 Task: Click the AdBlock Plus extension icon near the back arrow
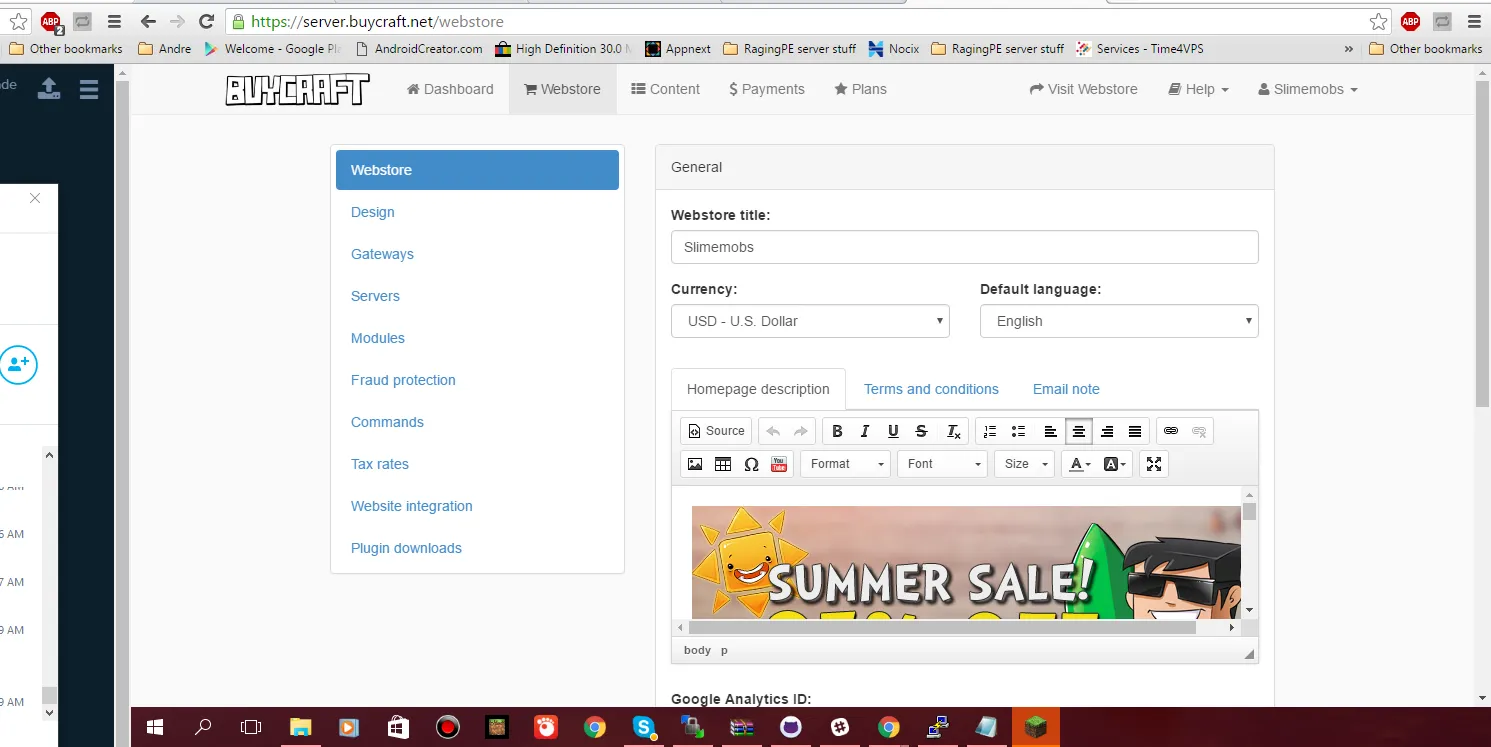(51, 21)
